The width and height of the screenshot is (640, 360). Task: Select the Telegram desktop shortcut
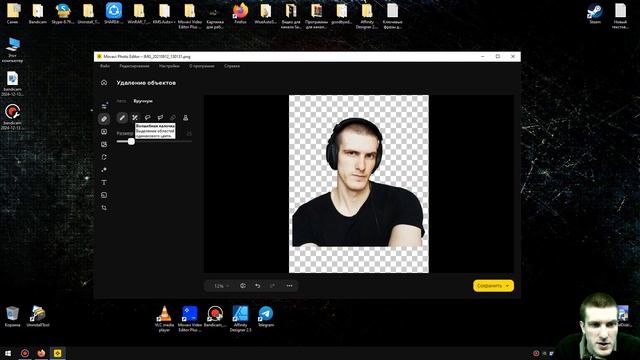[x=266, y=317]
